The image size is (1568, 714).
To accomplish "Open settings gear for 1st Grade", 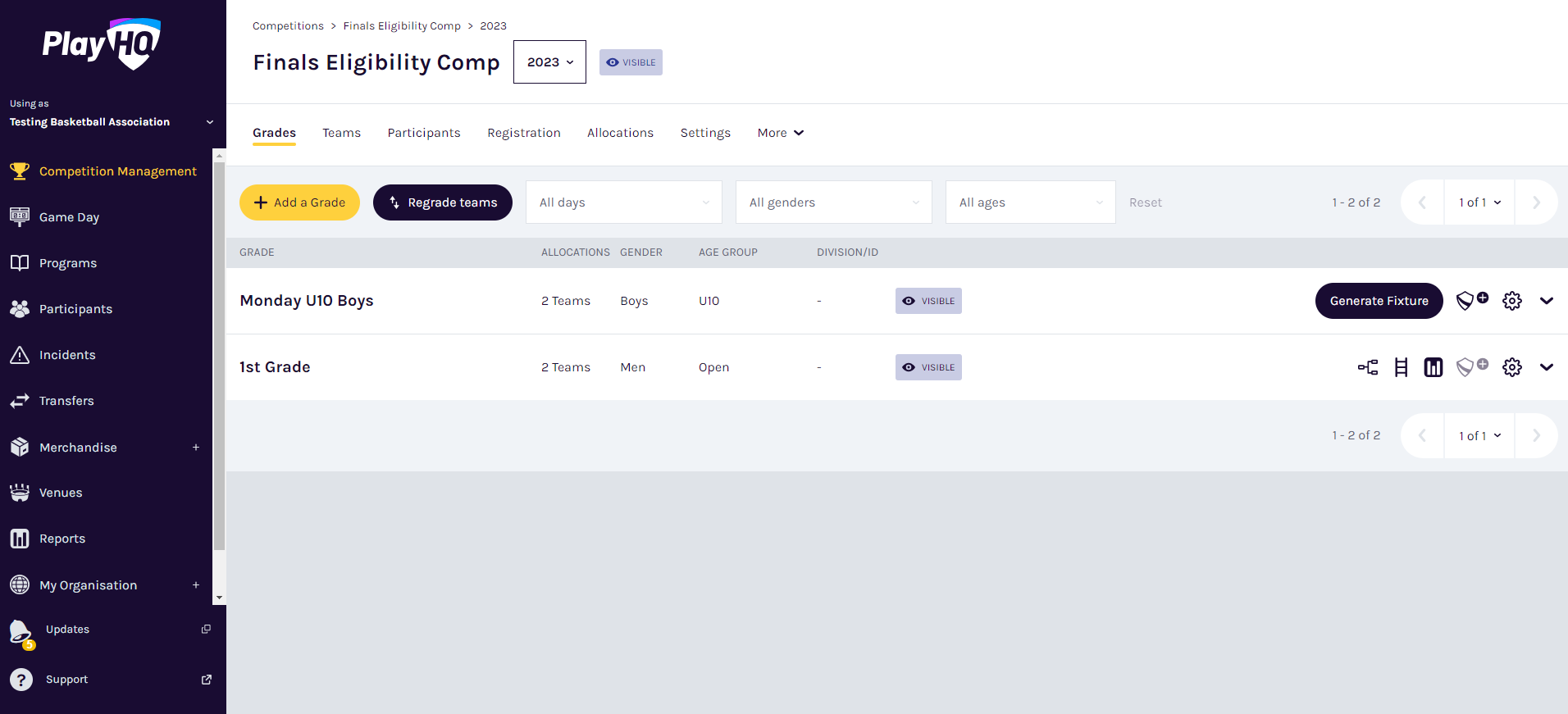I will pos(1511,367).
